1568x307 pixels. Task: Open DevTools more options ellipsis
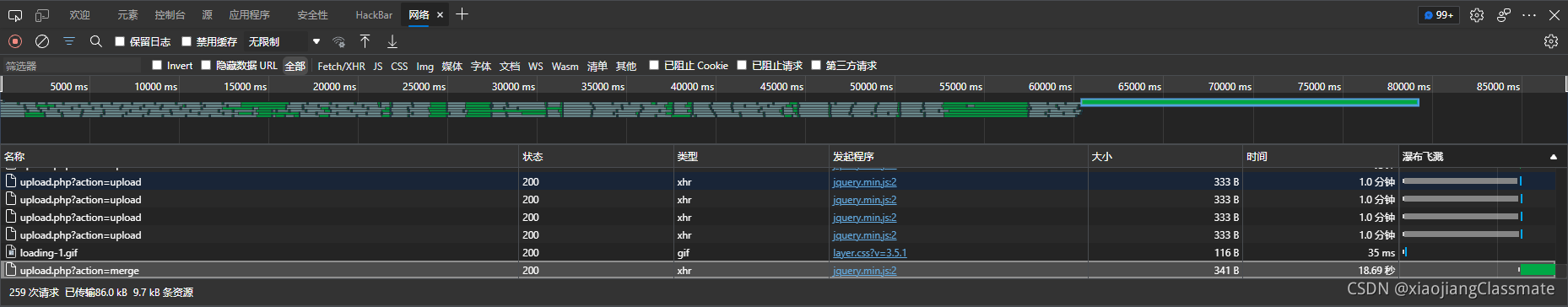1529,15
